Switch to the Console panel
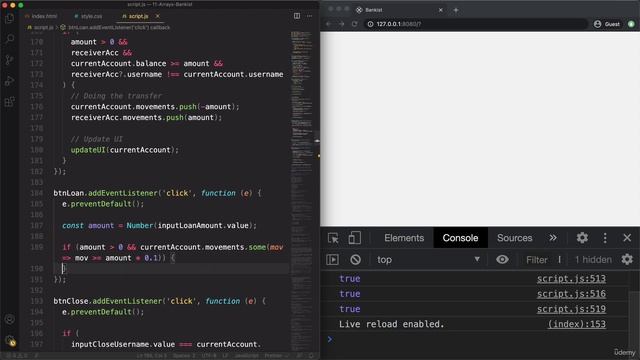 [460, 238]
